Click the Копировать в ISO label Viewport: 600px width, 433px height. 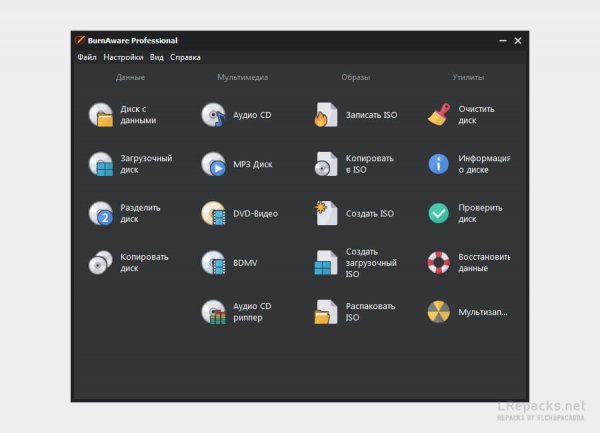pos(370,164)
